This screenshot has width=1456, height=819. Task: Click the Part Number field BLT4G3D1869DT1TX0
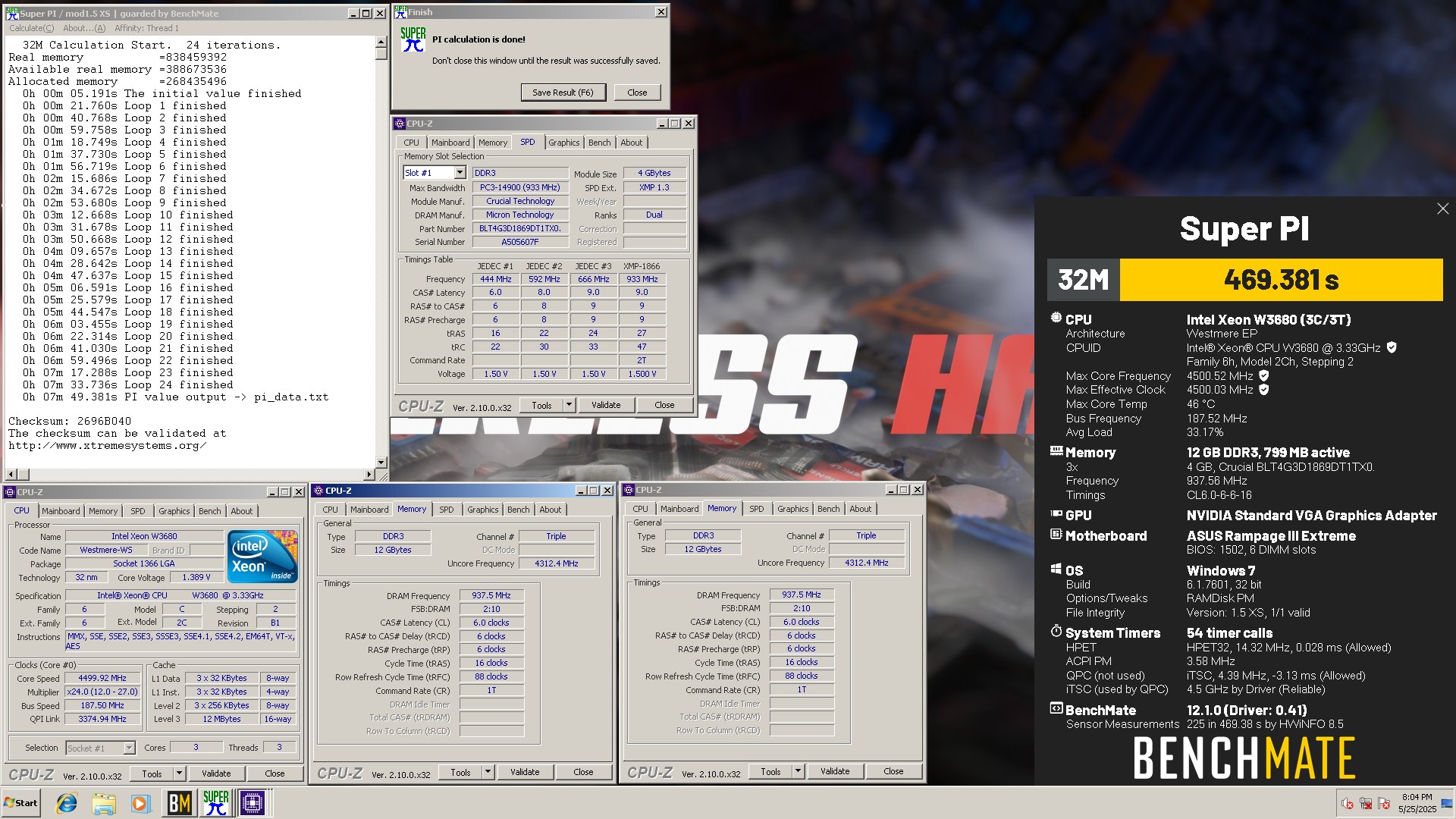[x=520, y=228]
